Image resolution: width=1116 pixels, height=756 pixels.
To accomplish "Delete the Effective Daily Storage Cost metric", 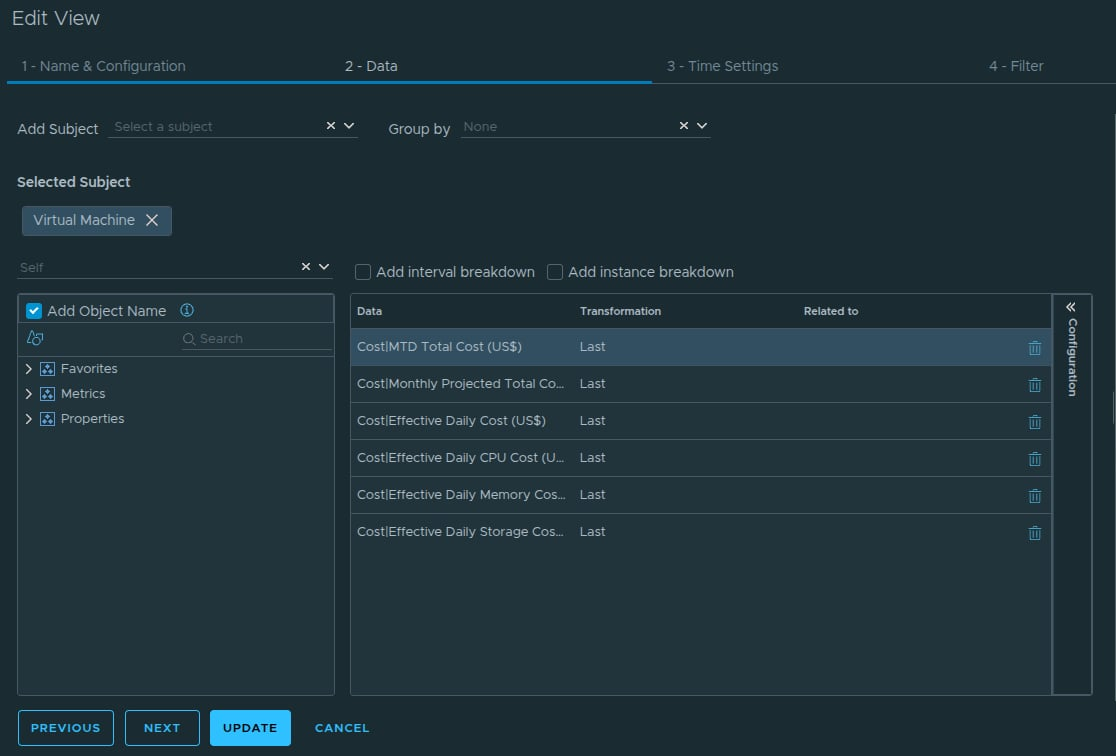I will click(x=1035, y=532).
